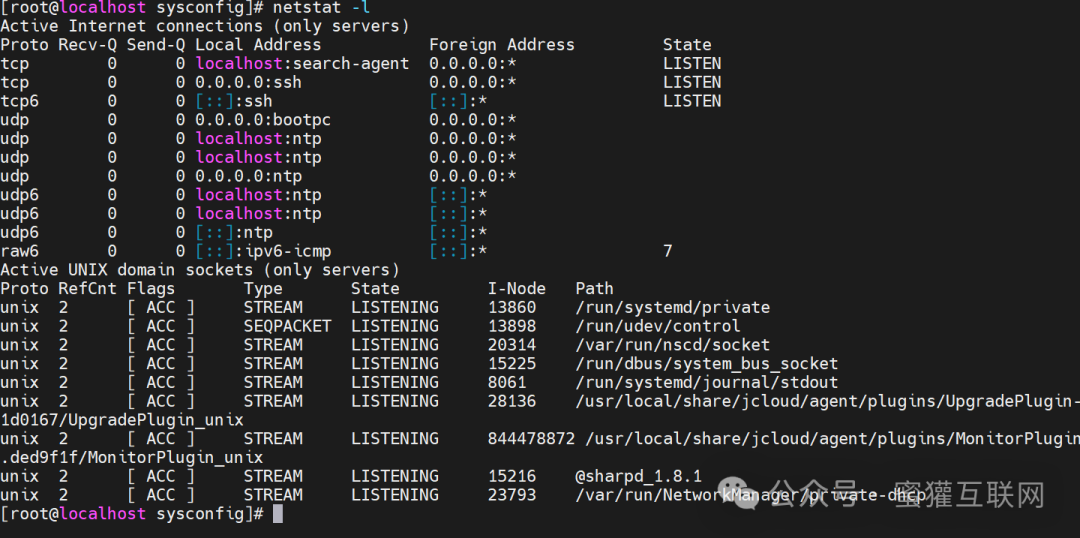Viewport: 1080px width, 538px height.
Task: Click LISTEN state of the search-agent row
Action: tap(692, 64)
